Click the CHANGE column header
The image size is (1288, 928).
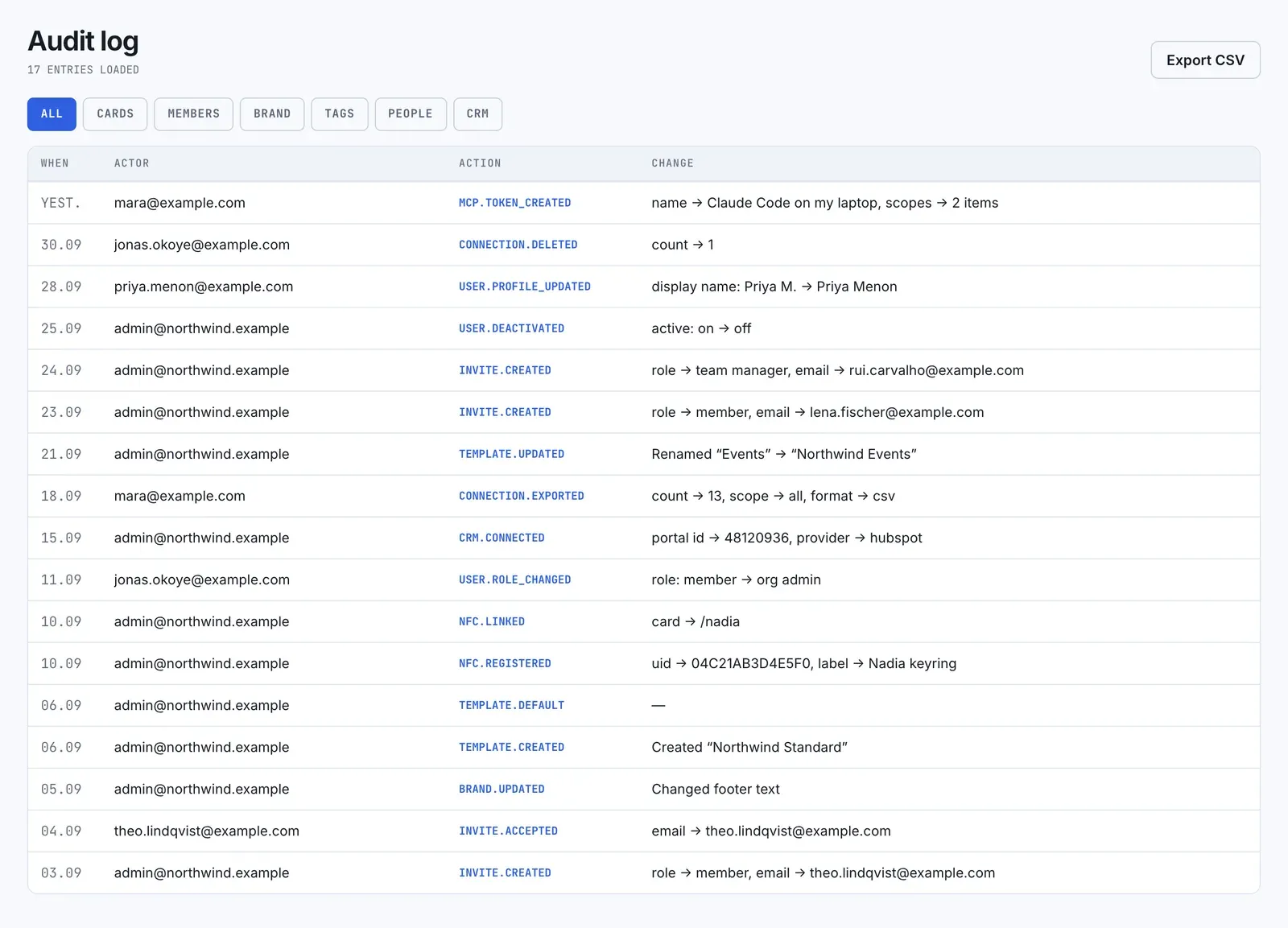point(672,163)
